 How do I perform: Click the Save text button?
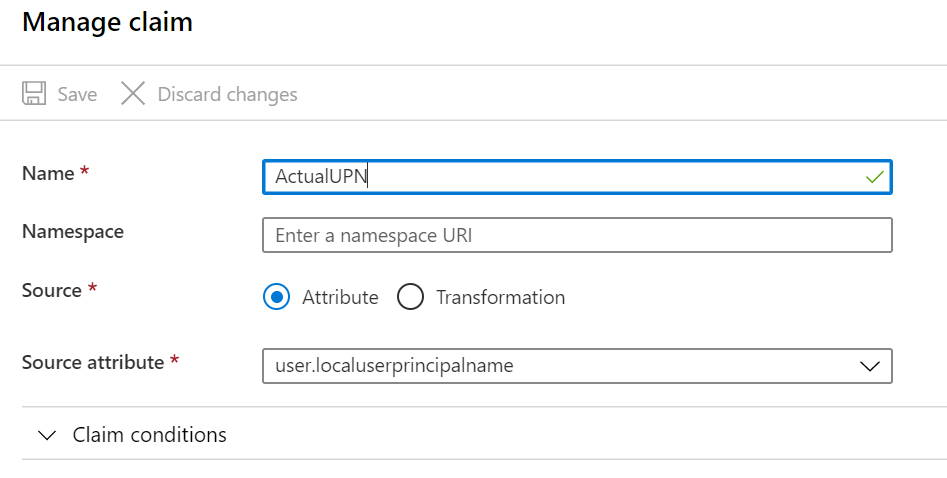pyautogui.click(x=77, y=94)
